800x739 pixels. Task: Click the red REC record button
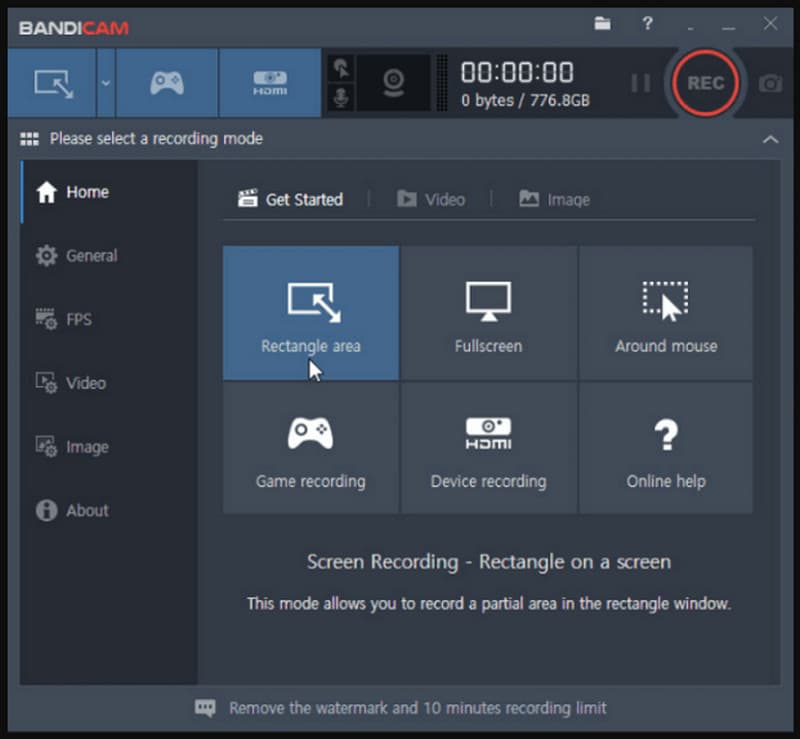[705, 83]
